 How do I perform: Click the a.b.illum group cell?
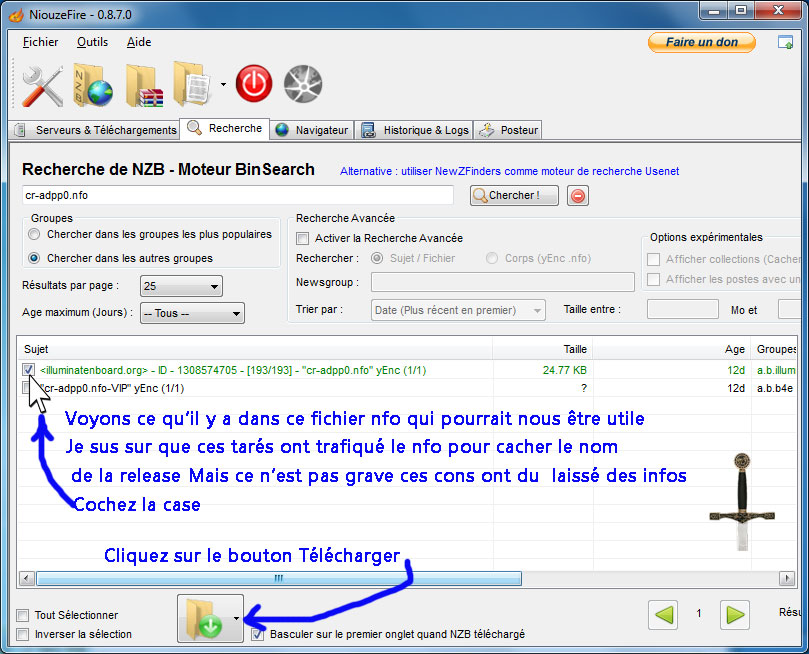click(776, 370)
